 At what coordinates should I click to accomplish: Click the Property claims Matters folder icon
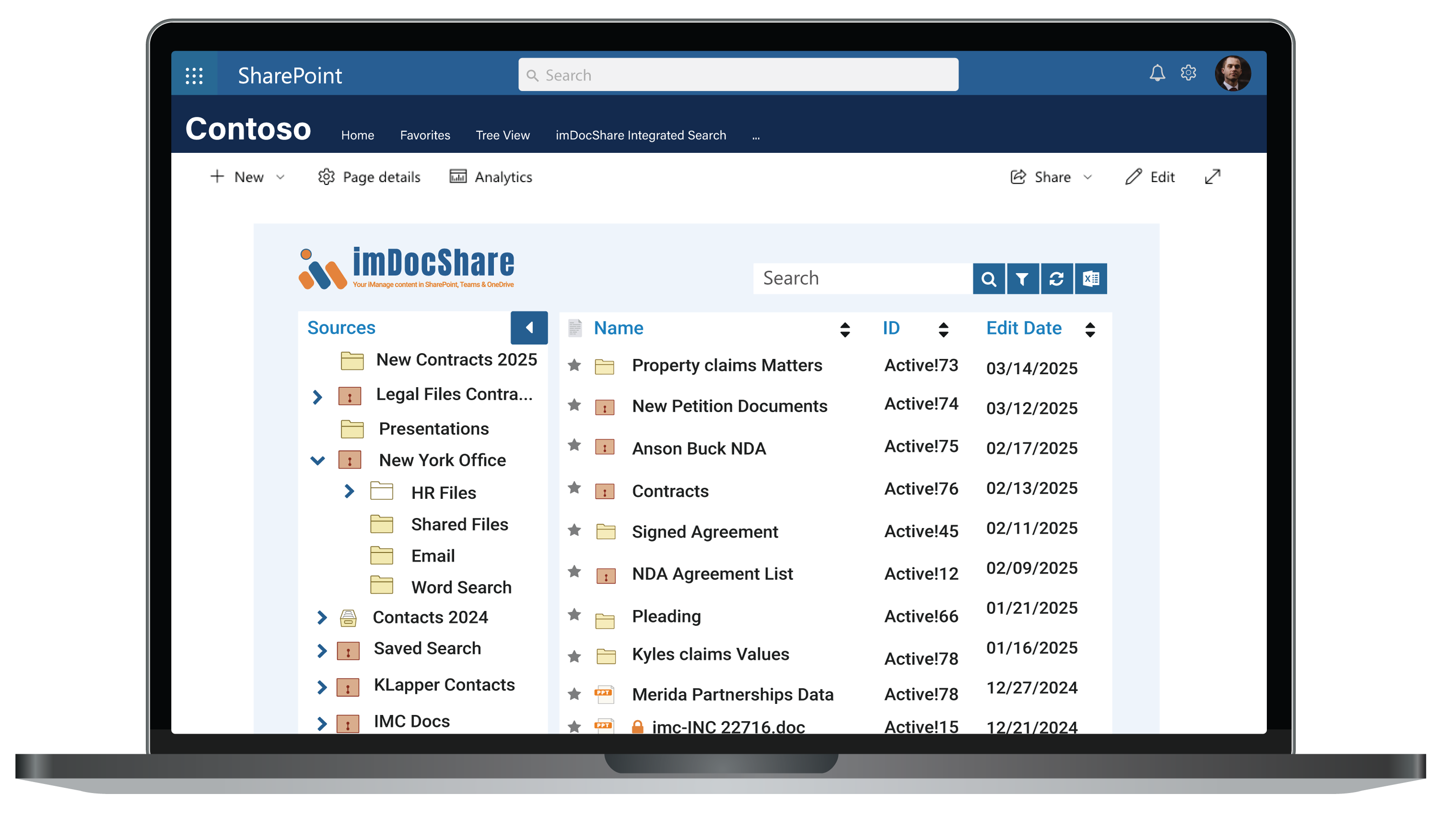click(604, 366)
